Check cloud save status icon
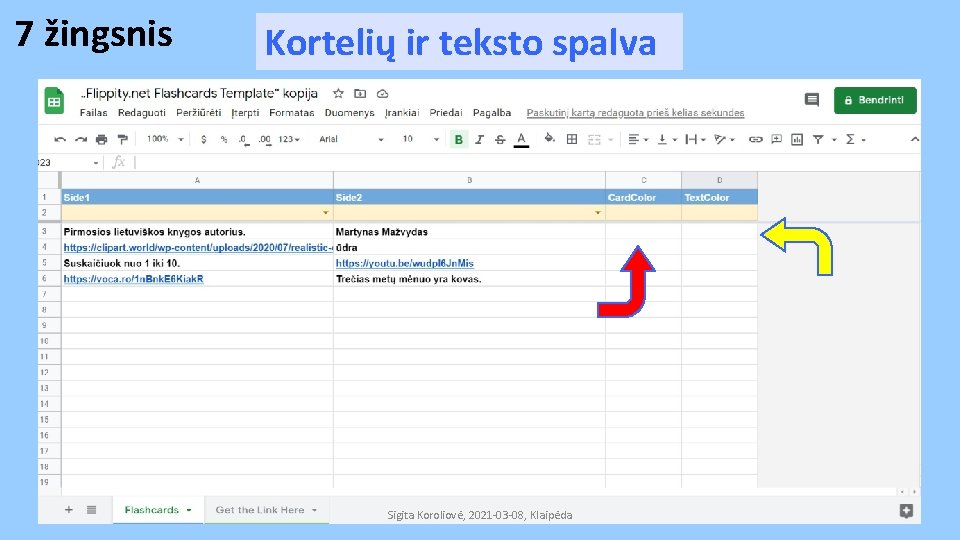960x540 pixels. point(383,94)
